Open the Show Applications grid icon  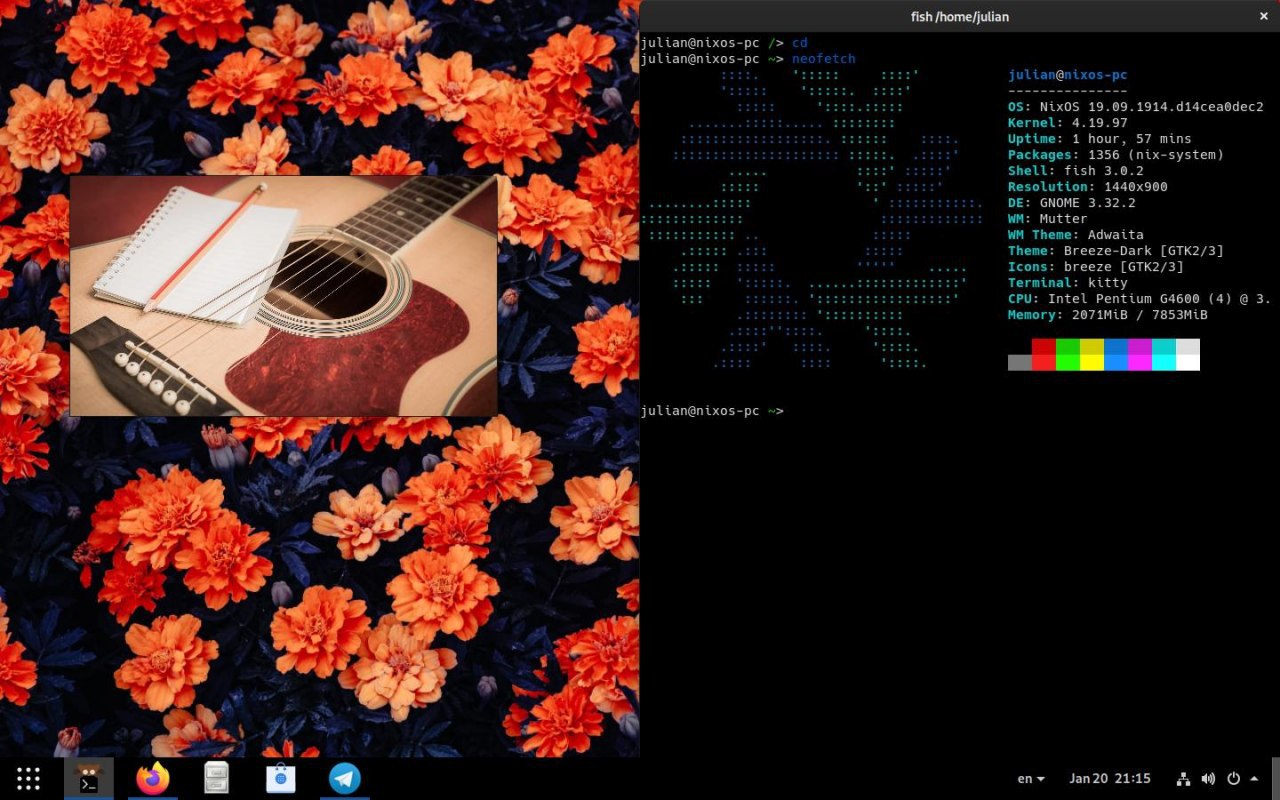click(28, 778)
